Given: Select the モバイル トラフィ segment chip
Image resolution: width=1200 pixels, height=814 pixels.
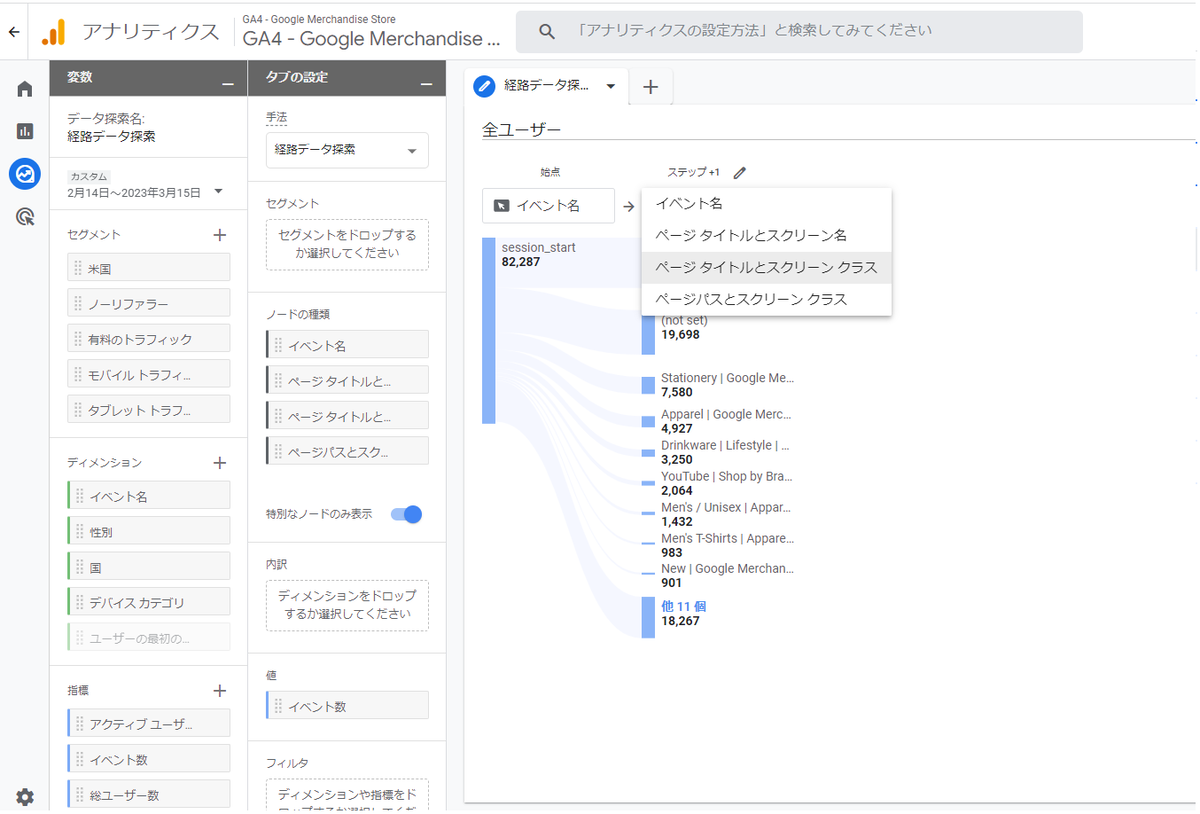Looking at the screenshot, I should click(x=149, y=374).
